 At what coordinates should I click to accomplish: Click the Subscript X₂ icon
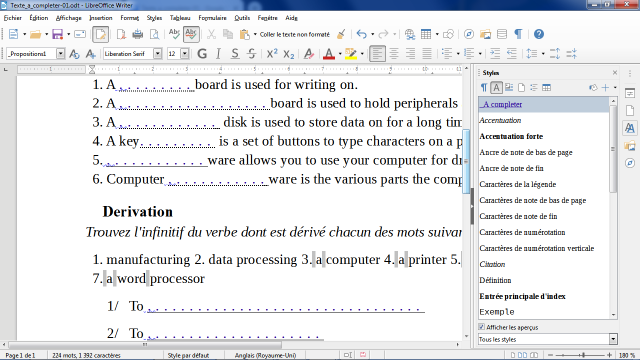[289, 54]
